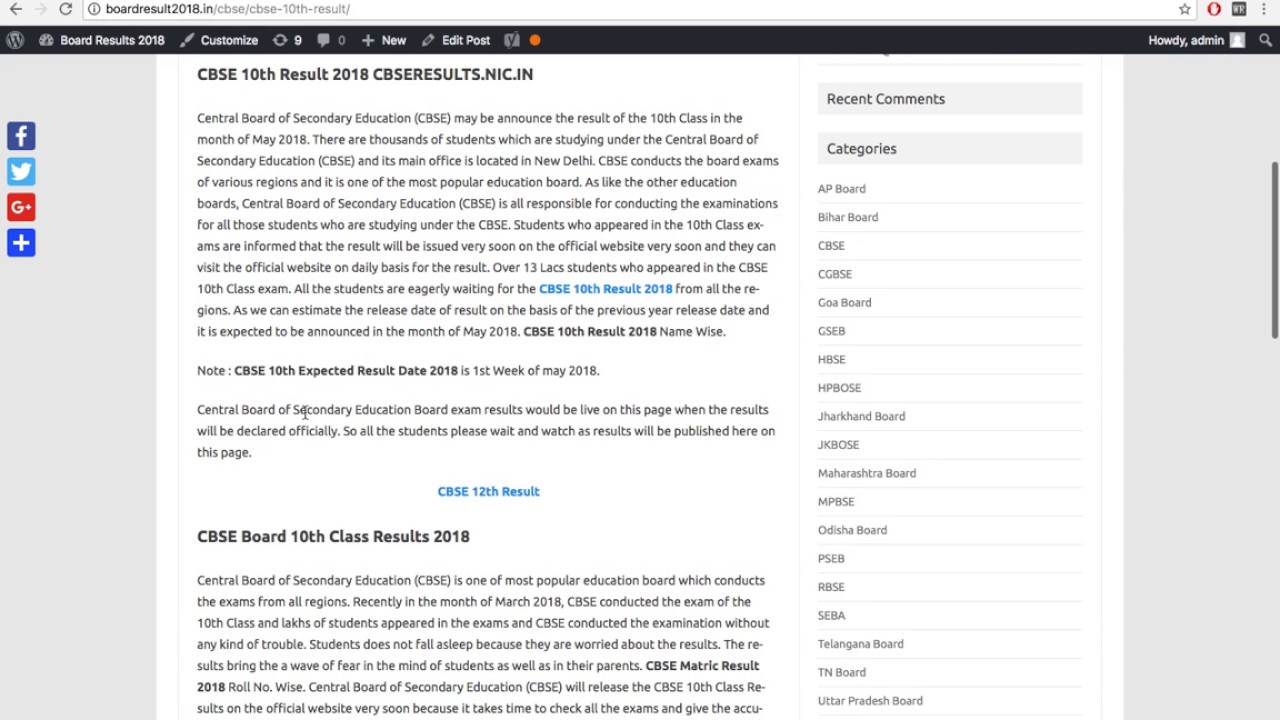Open the Jharkhand Board category
Image resolution: width=1280 pixels, height=720 pixels.
coord(862,417)
